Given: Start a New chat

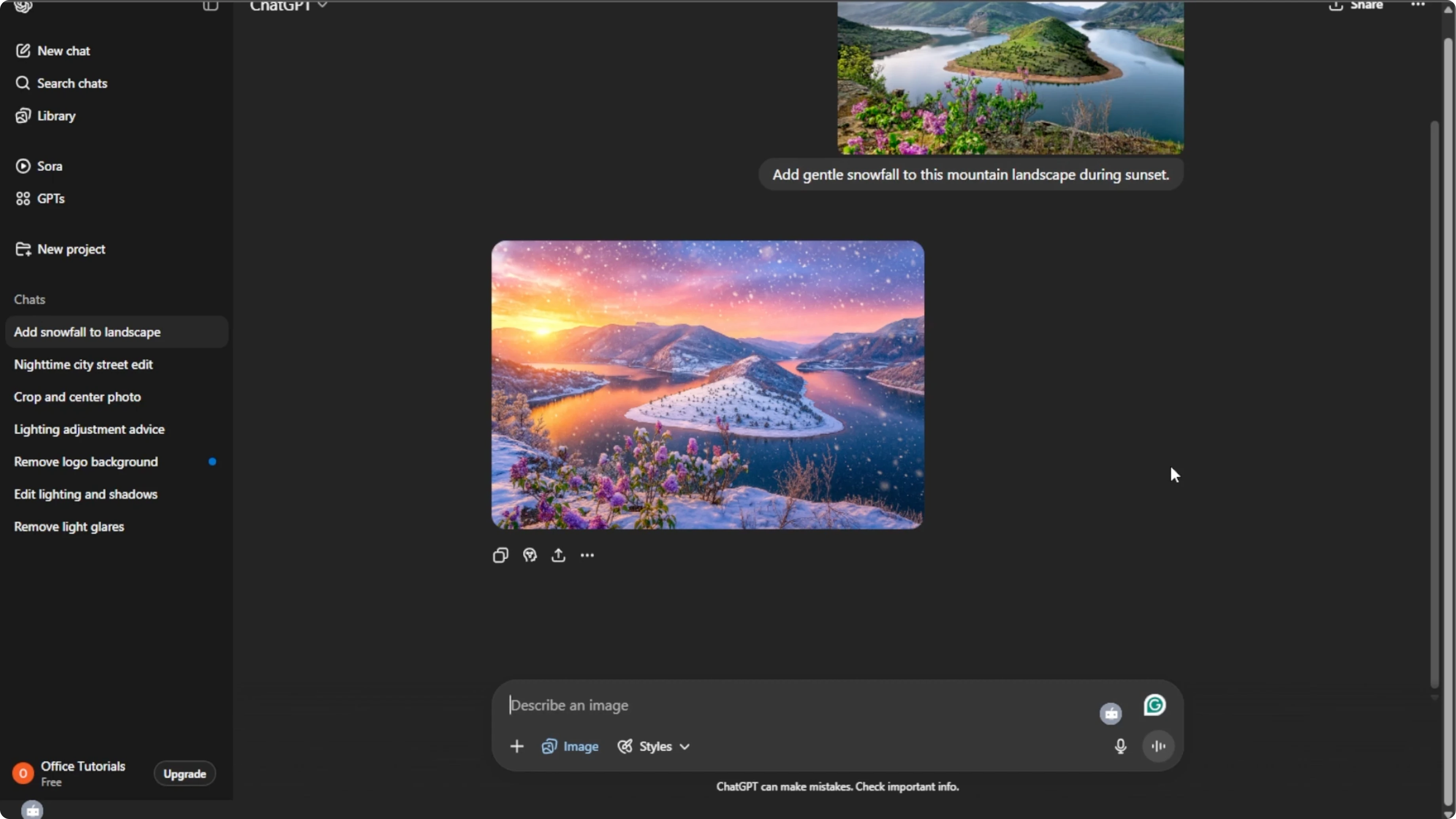Looking at the screenshot, I should 53,51.
